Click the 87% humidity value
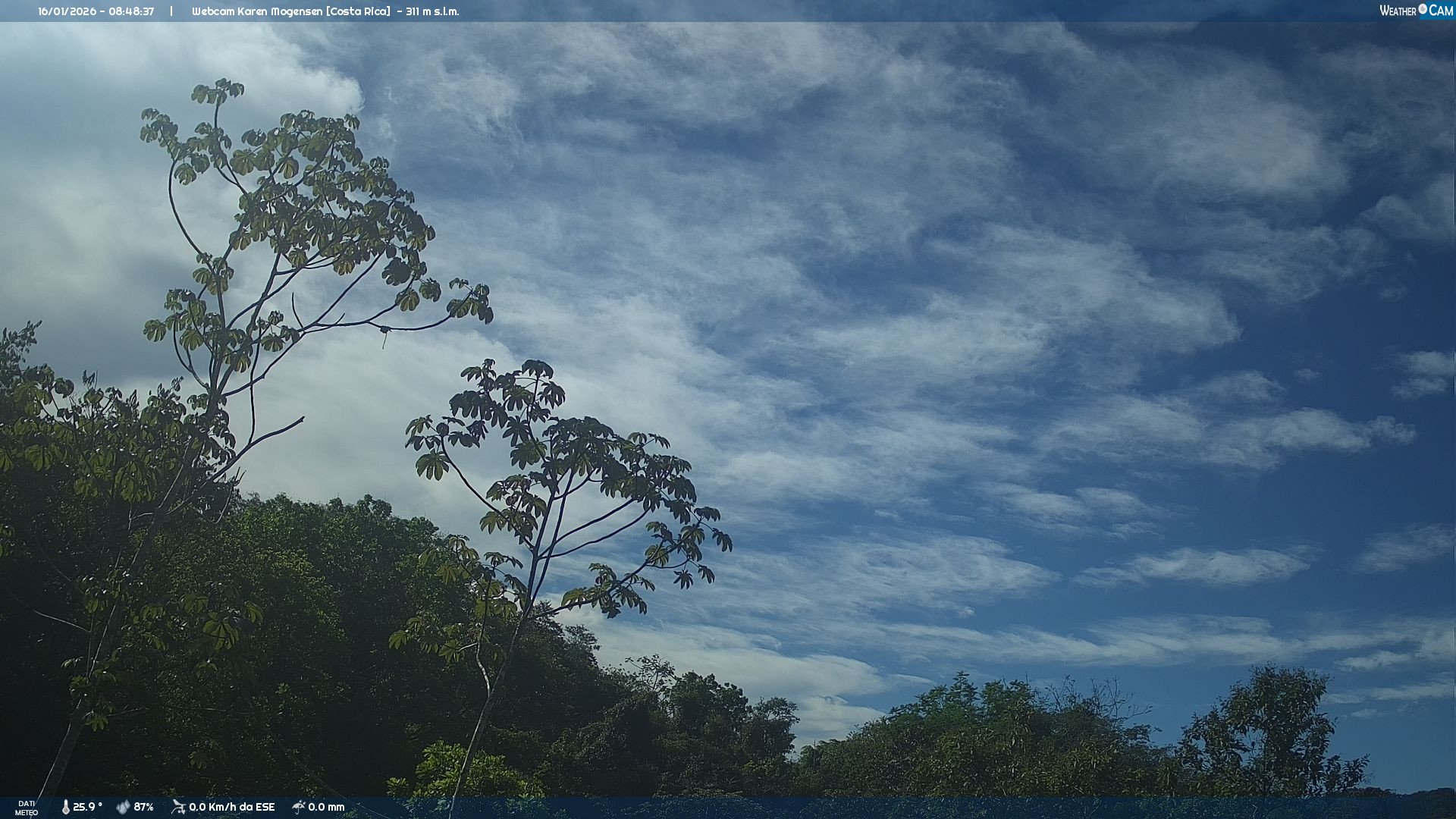The image size is (1456, 819). tap(144, 807)
